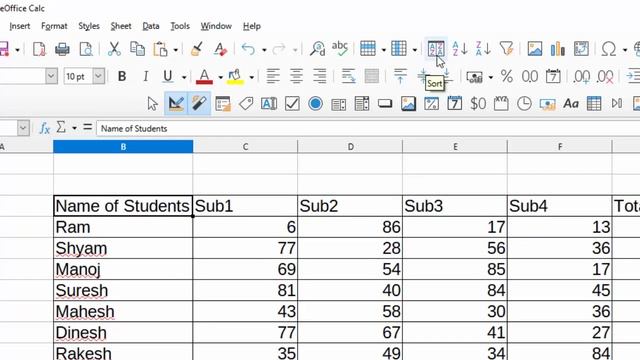Click formula bar input line
Viewport: 640px width, 360px height.
pyautogui.click(x=368, y=128)
